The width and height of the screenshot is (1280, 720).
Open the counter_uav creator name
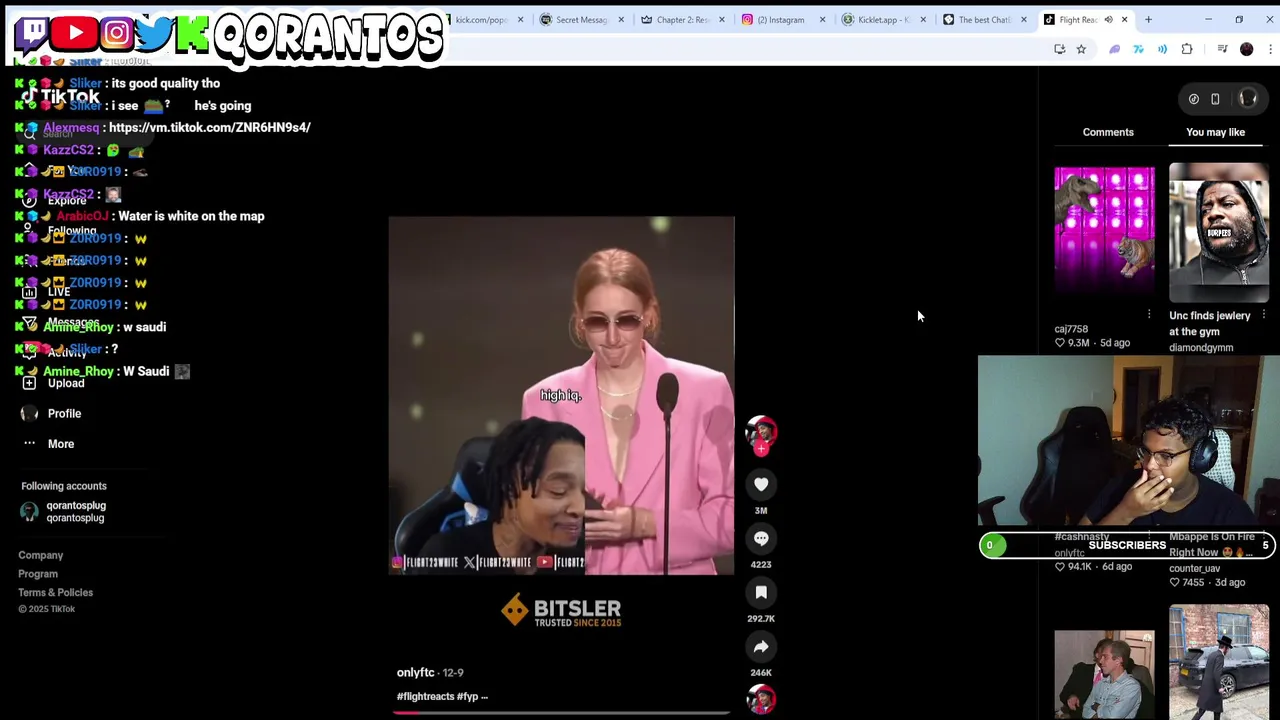click(x=1194, y=569)
